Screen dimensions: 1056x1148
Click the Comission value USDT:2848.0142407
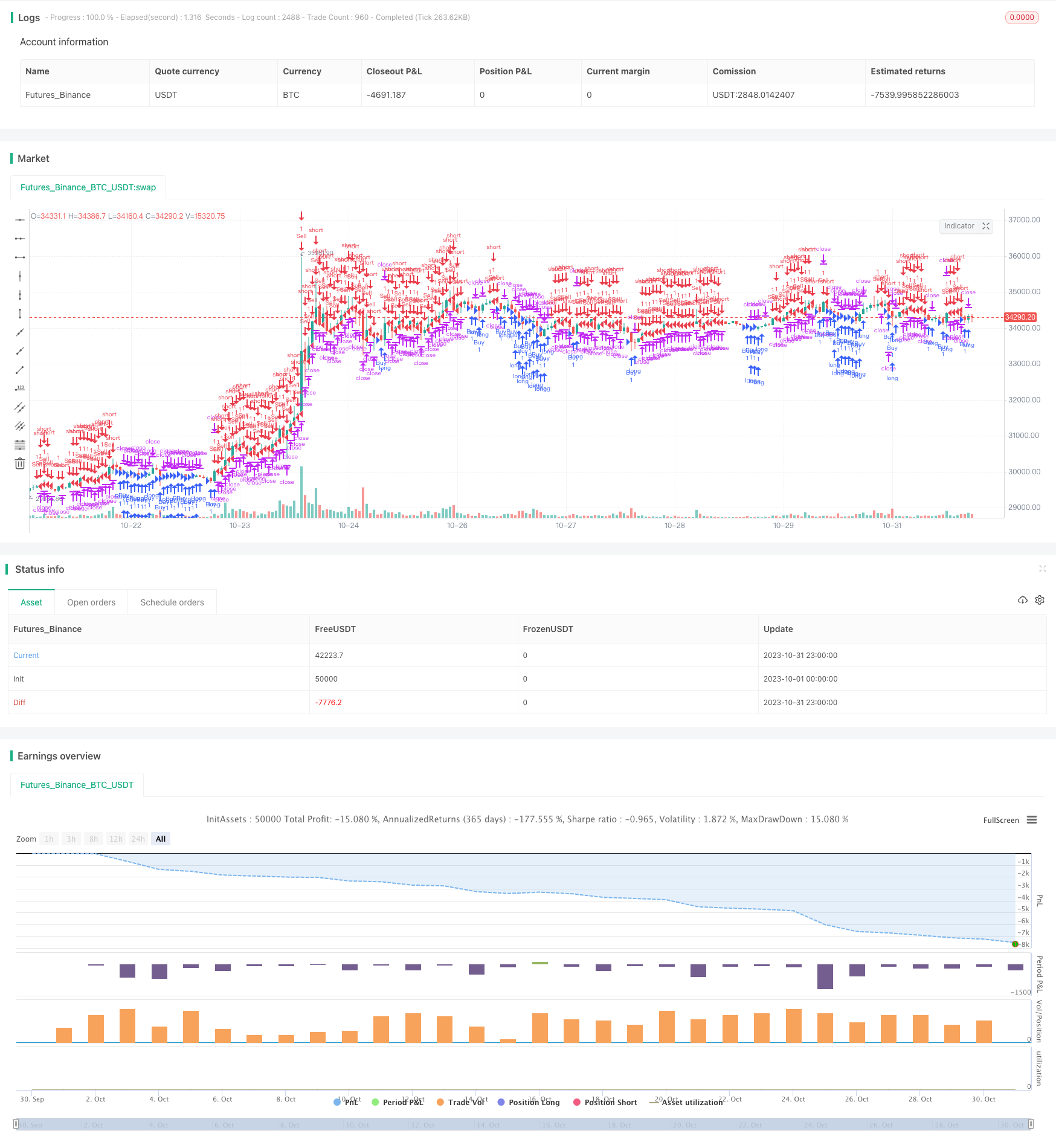[x=753, y=95]
